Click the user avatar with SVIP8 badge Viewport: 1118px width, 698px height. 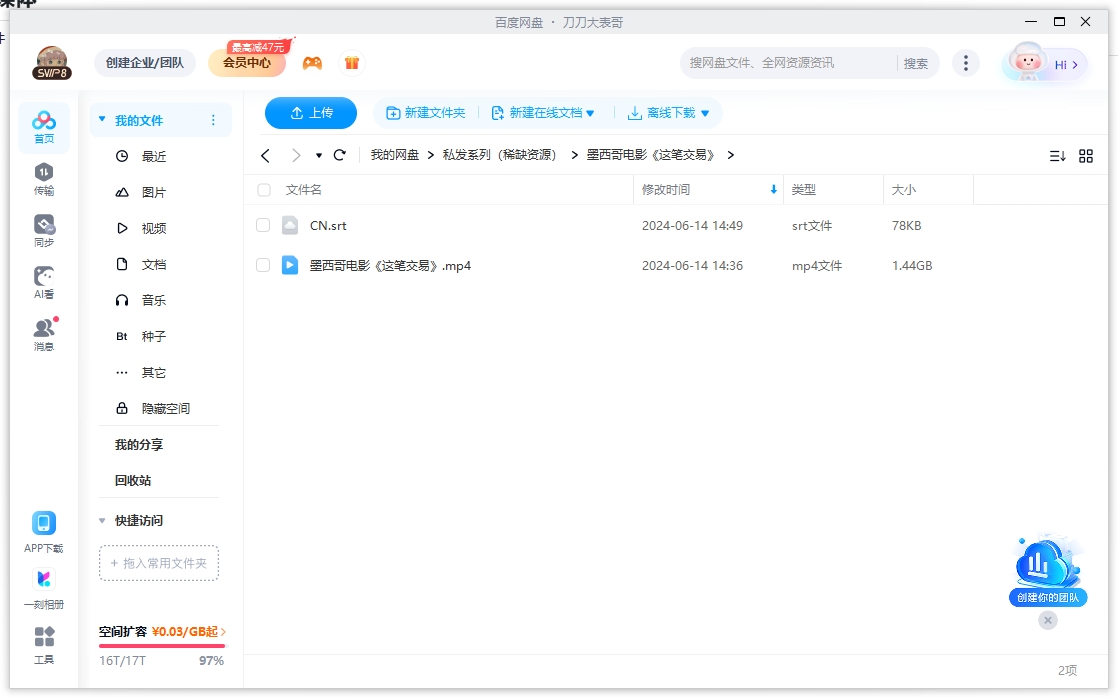tap(51, 63)
